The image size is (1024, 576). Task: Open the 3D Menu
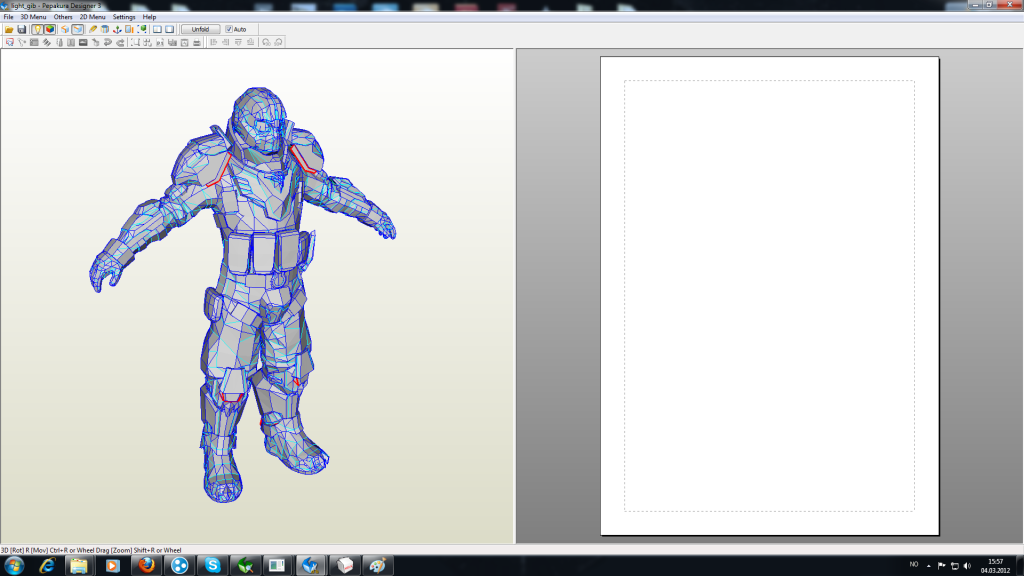(33, 17)
